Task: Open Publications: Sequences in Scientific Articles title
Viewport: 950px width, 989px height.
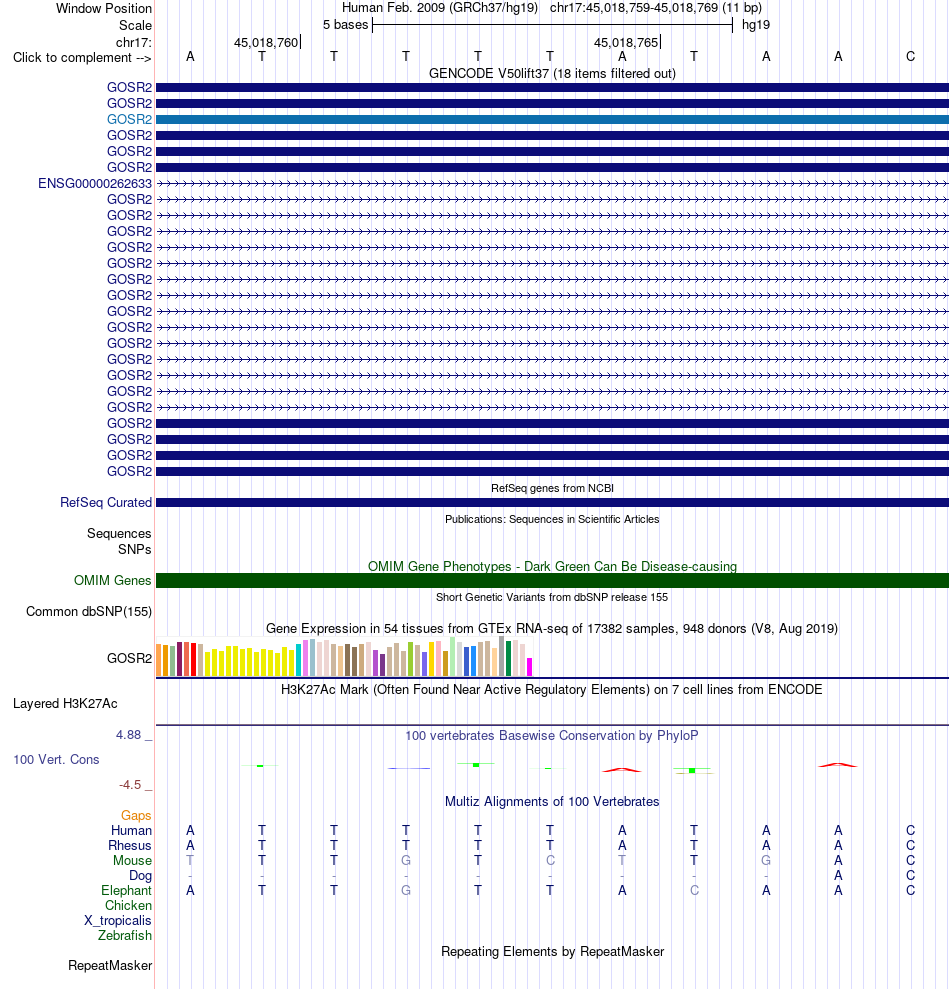Action: (552, 519)
